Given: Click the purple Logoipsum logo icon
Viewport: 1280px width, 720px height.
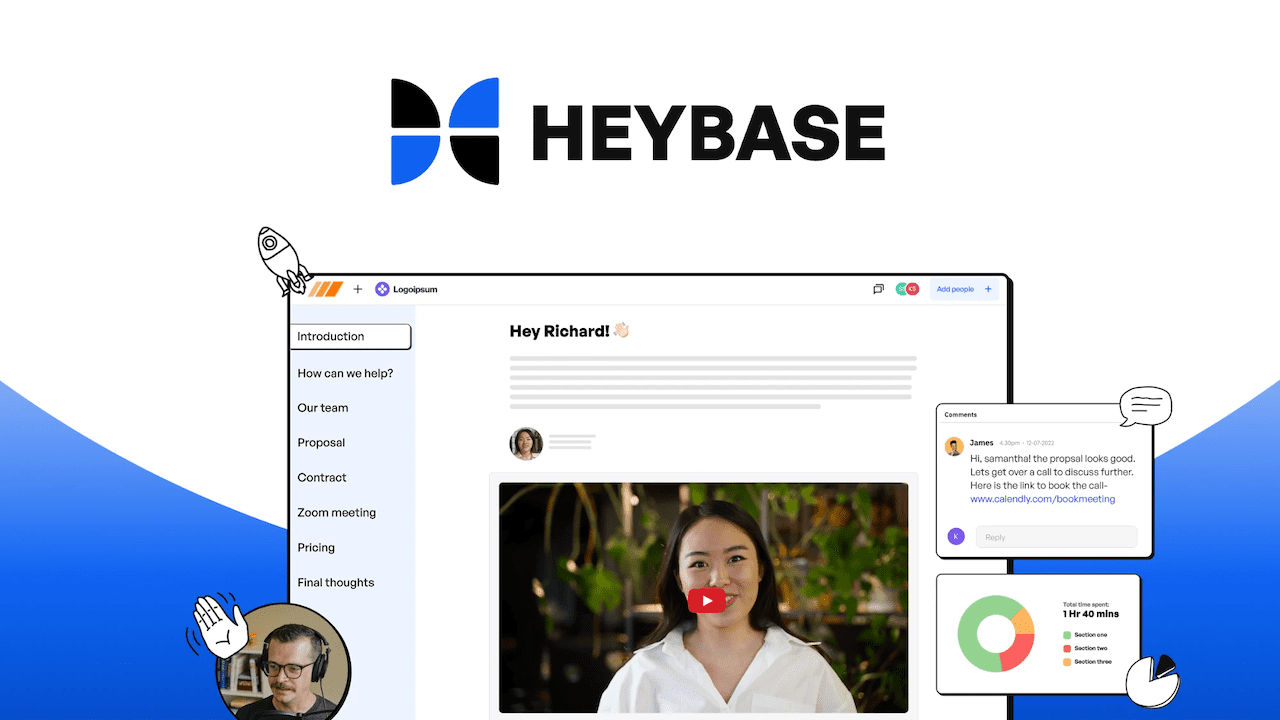Looking at the screenshot, I should click(382, 289).
